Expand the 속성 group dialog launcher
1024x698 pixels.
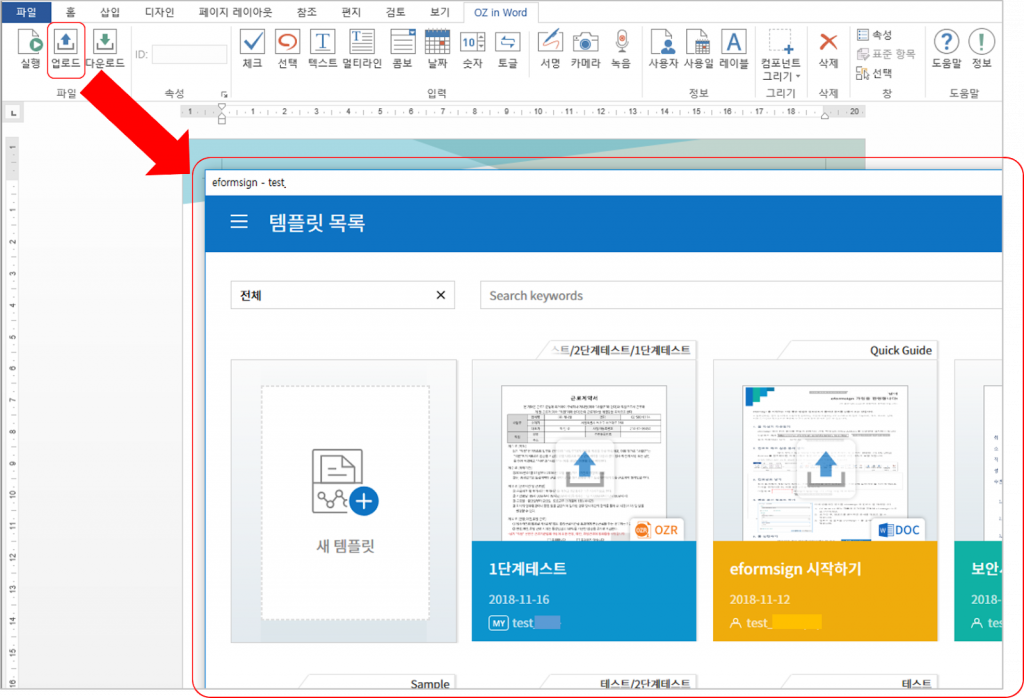[224, 95]
